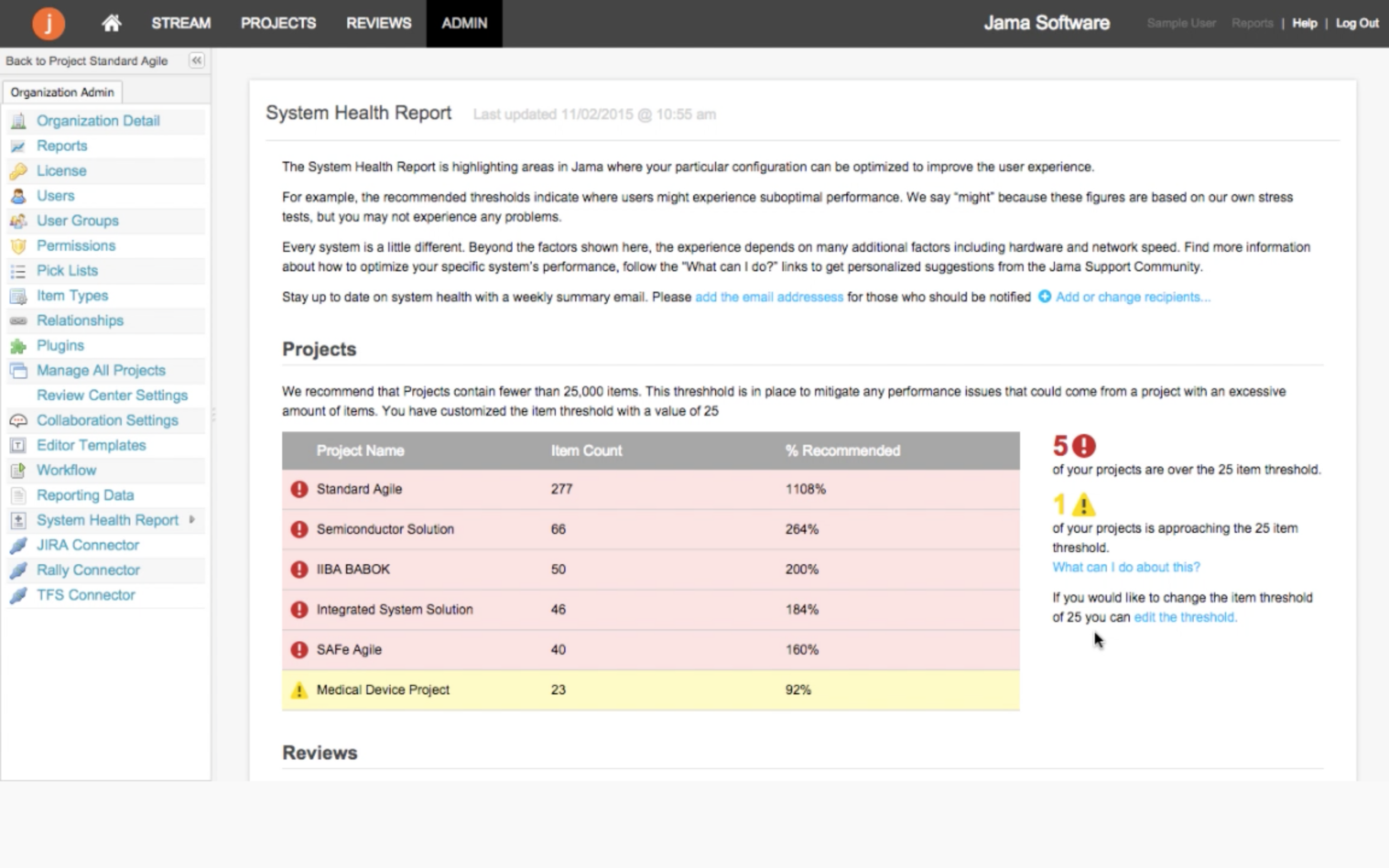
Task: Open the Workflow sidebar link
Action: [67, 470]
